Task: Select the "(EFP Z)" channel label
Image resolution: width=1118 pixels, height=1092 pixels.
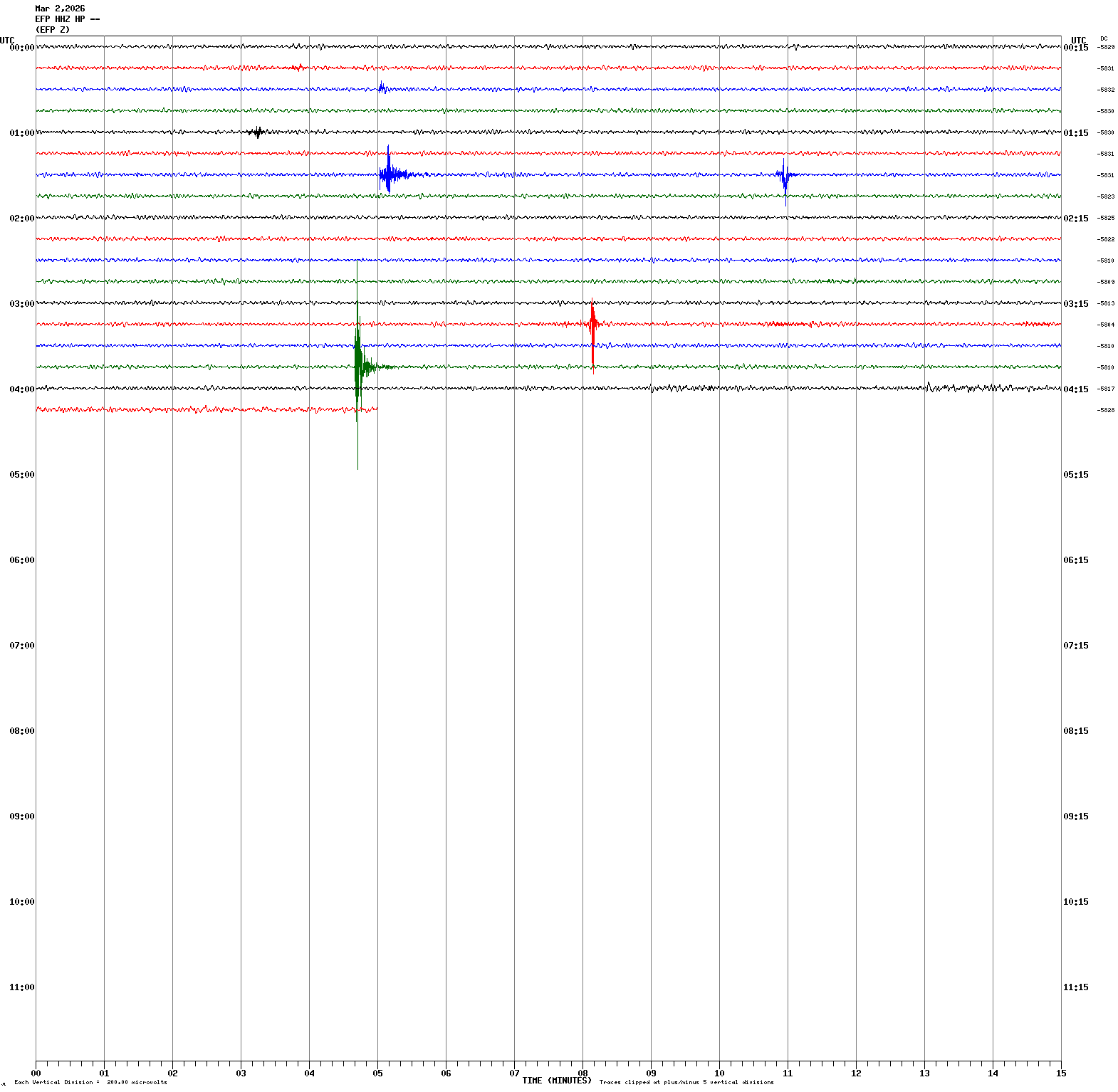Action: 53,30
